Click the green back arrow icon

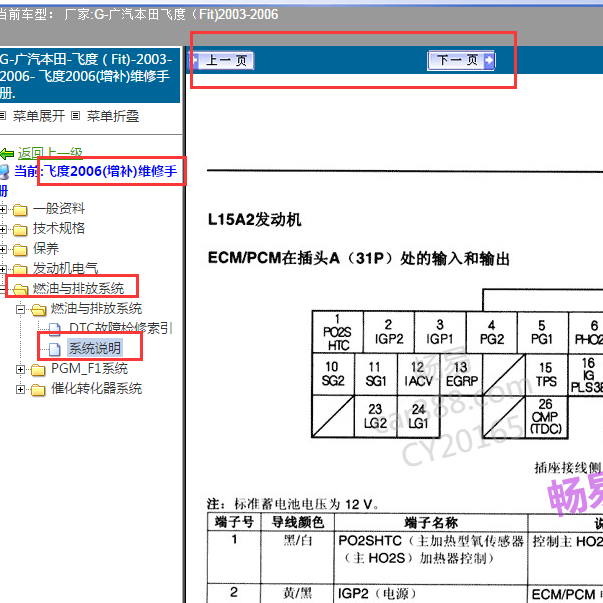click(7, 154)
